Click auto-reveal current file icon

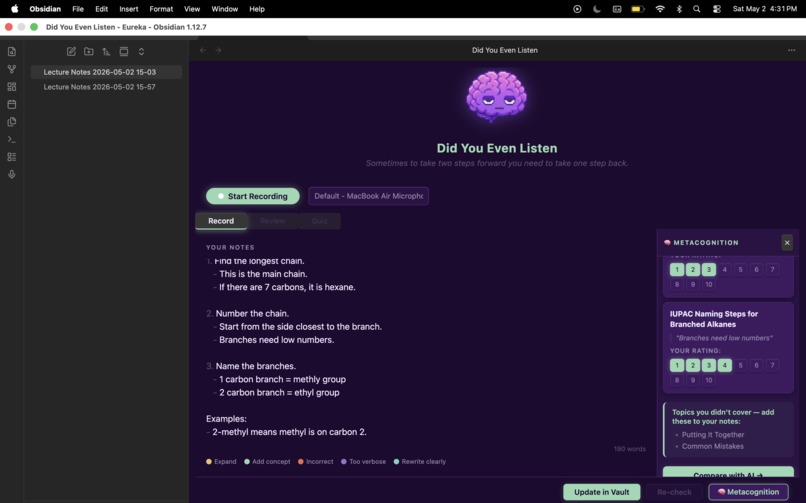[x=124, y=51]
